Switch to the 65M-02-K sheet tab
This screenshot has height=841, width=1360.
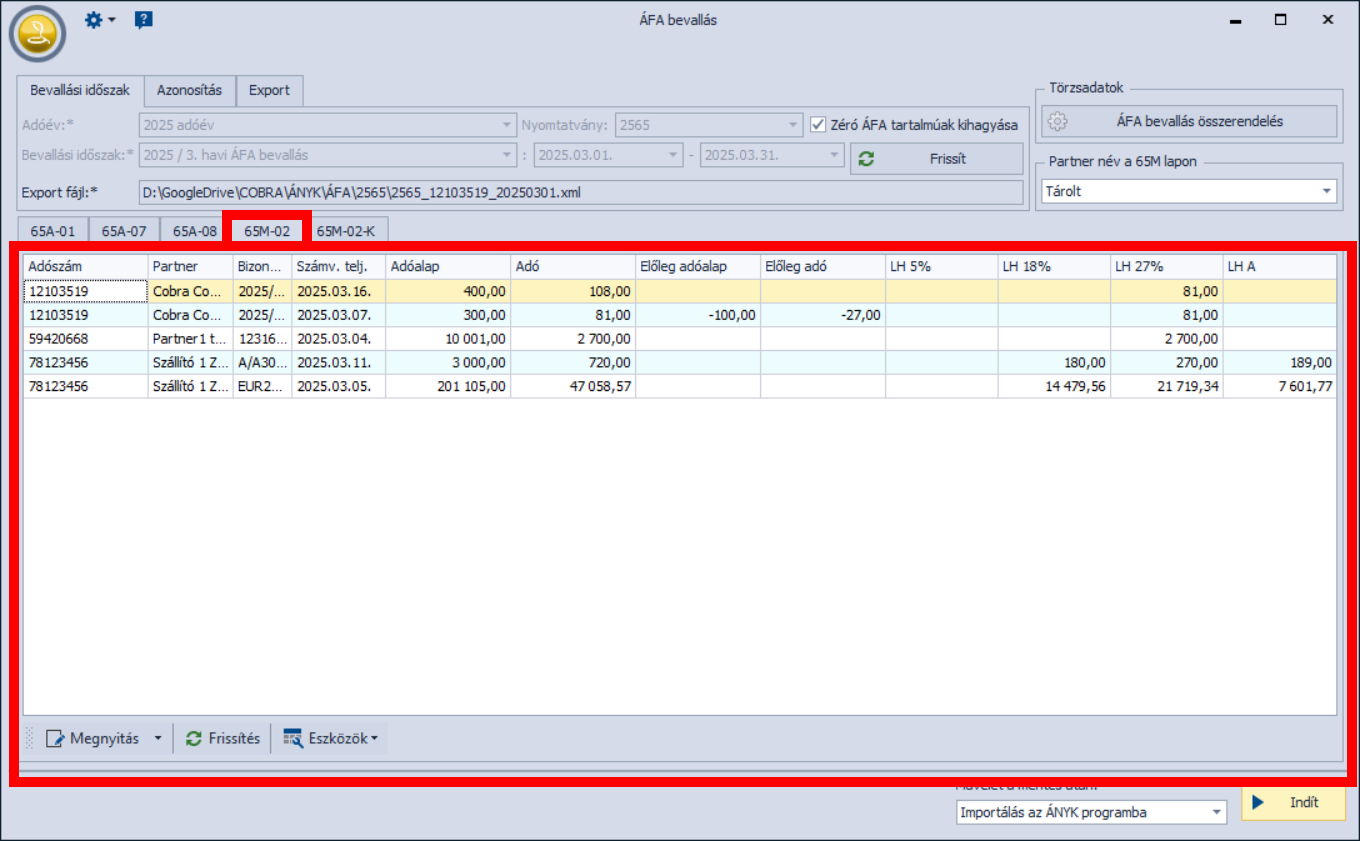[x=347, y=231]
